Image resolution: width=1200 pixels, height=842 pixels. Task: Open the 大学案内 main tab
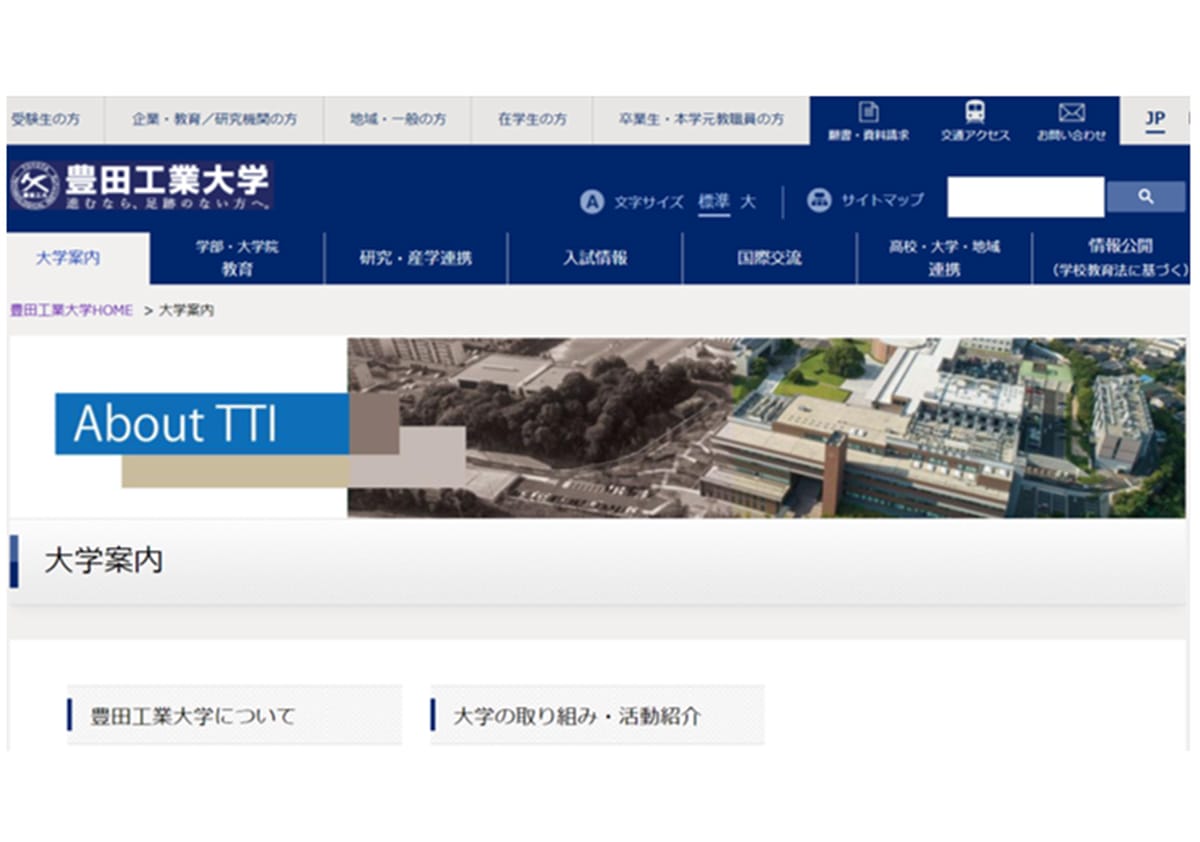[x=78, y=258]
